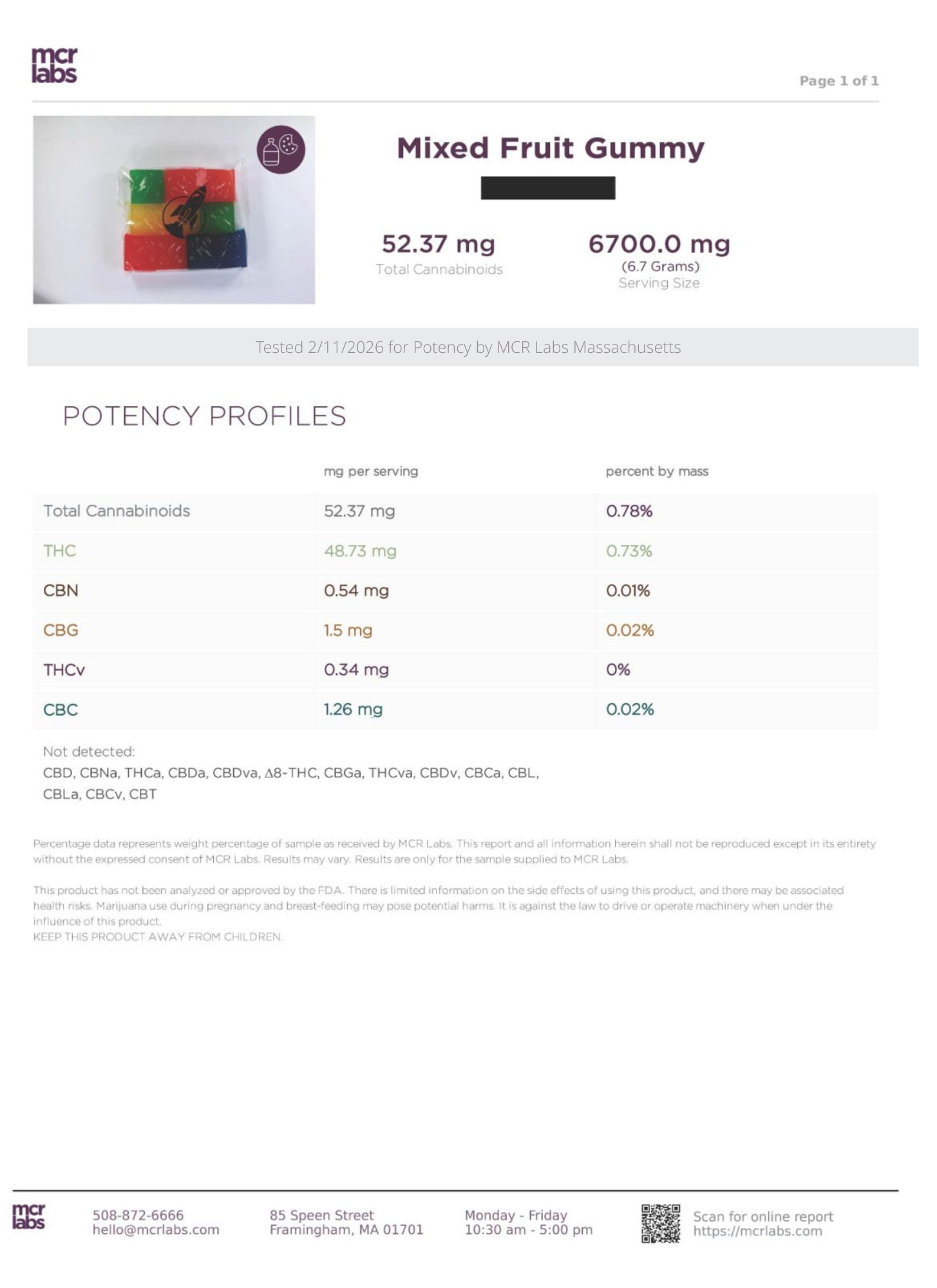
Task: Click the MCR Labs footer logo
Action: [x=29, y=1217]
